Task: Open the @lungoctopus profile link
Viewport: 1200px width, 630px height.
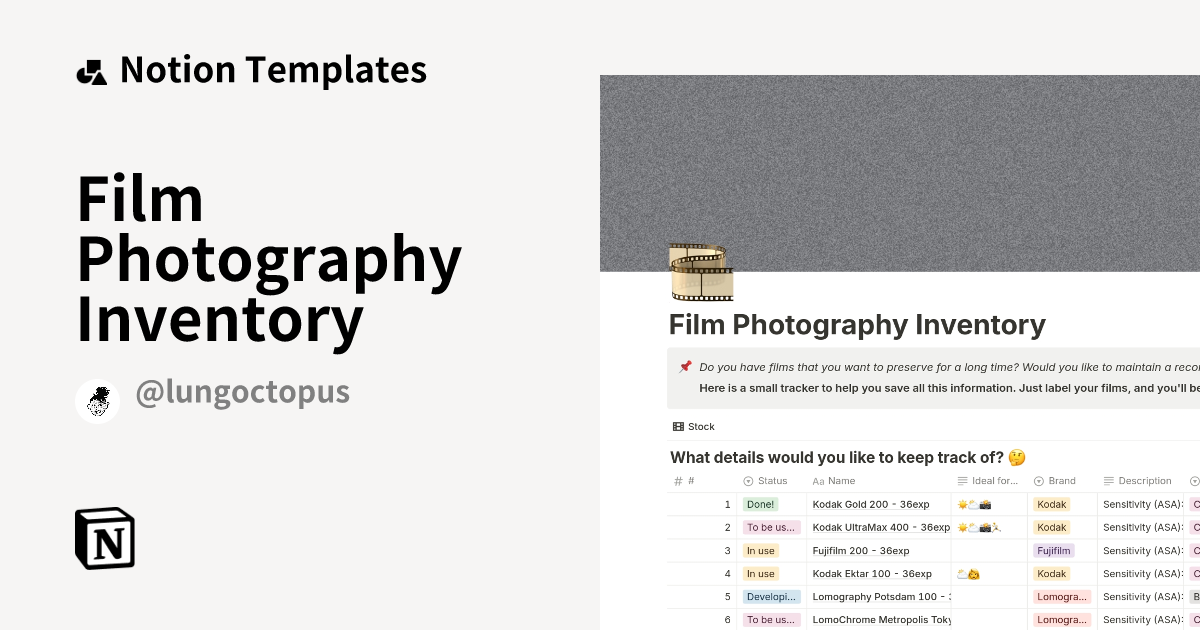Action: coord(242,391)
